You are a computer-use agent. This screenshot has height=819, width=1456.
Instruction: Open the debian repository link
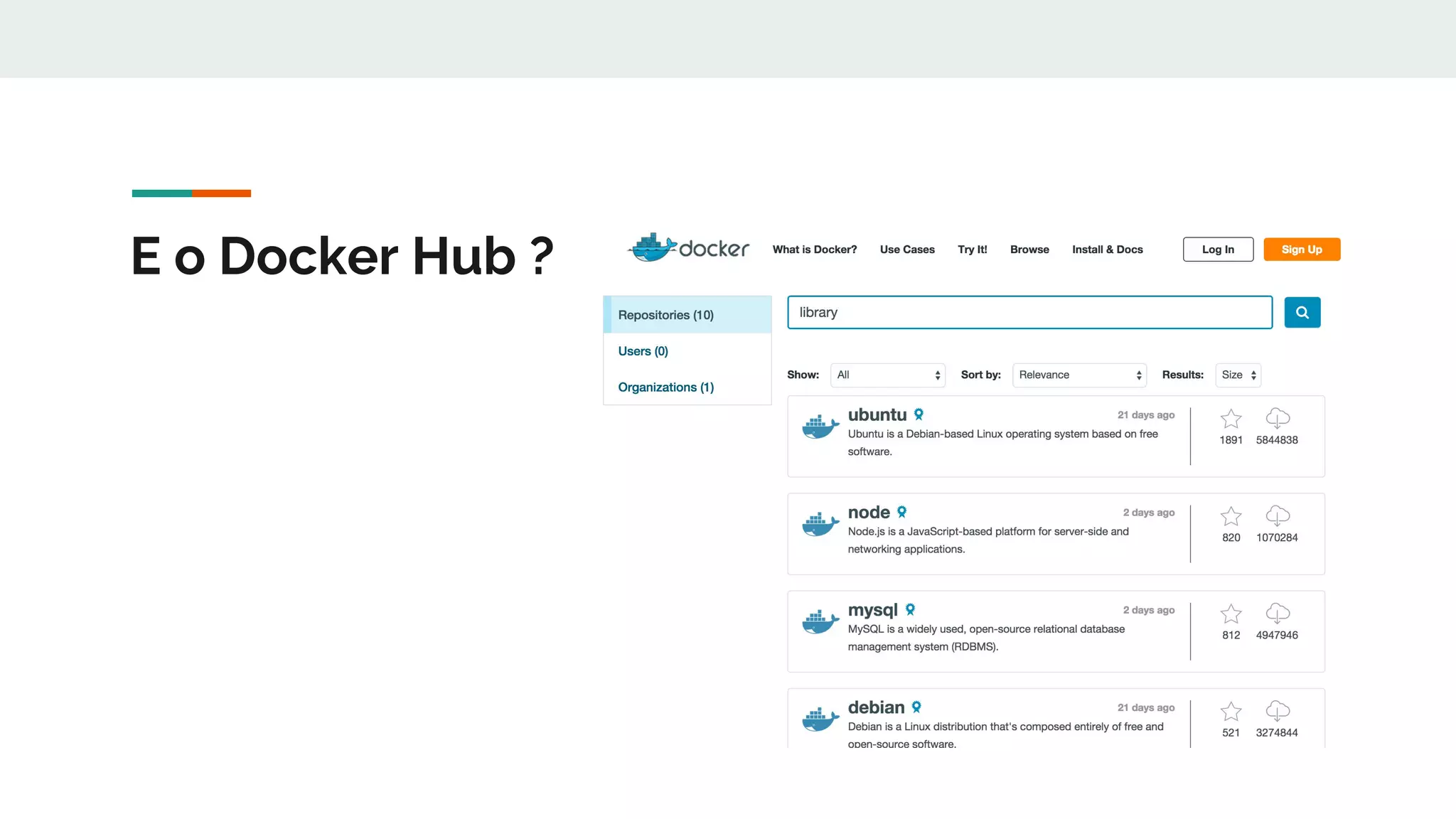click(x=876, y=707)
